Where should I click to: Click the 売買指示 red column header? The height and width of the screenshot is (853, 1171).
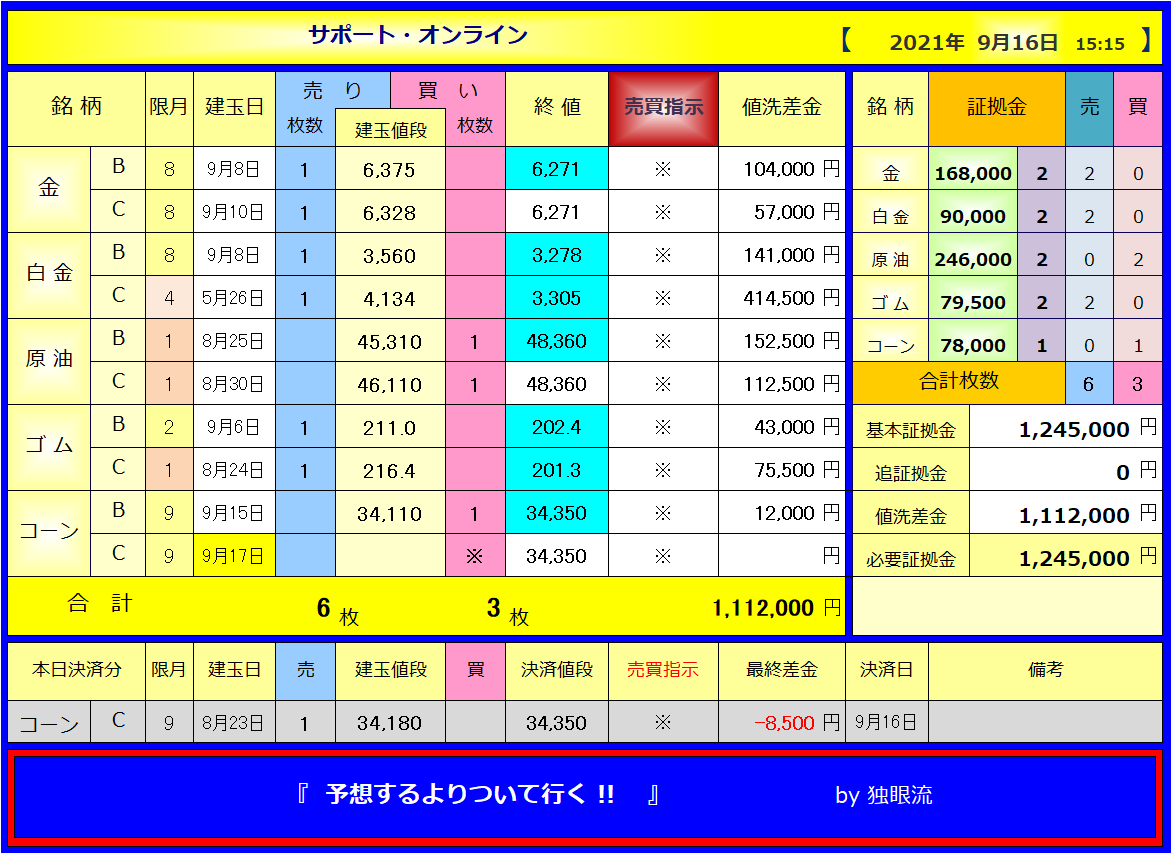[x=663, y=108]
